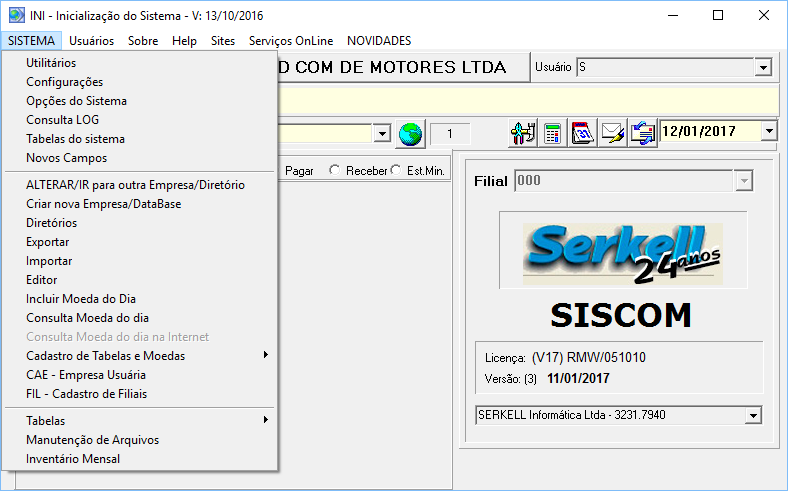This screenshot has width=788, height=491.
Task: Open the calendar icon
Action: tap(582, 133)
